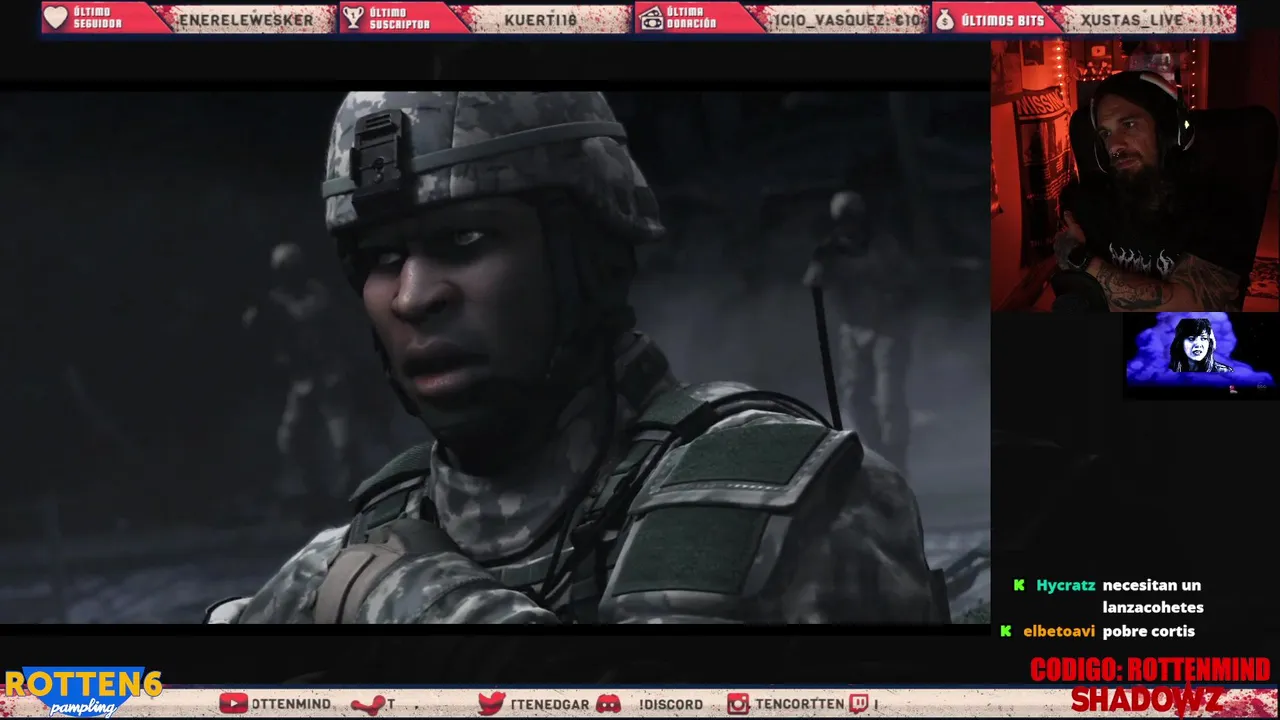
Task: Click the money bag icon for últimos bits
Action: (x=945, y=18)
